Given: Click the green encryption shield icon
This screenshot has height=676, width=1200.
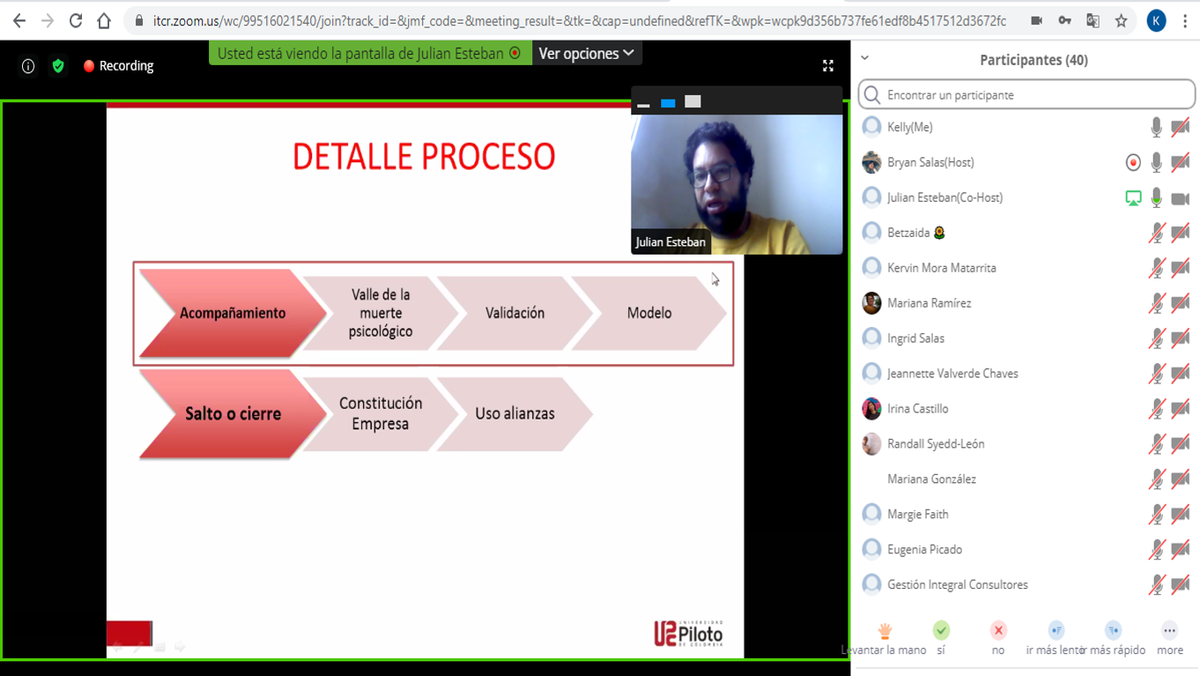Looking at the screenshot, I should [x=58, y=66].
